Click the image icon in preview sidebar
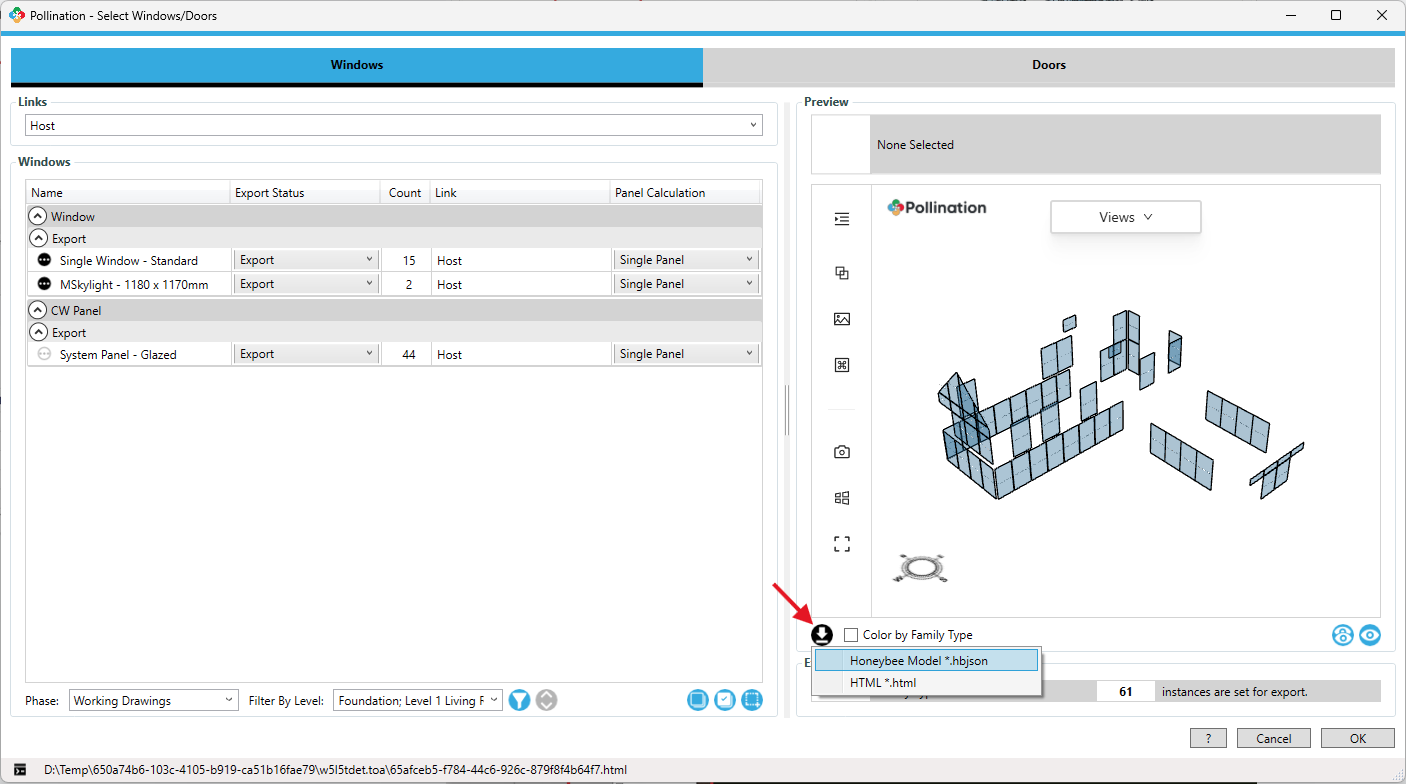The image size is (1406, 784). (842, 319)
